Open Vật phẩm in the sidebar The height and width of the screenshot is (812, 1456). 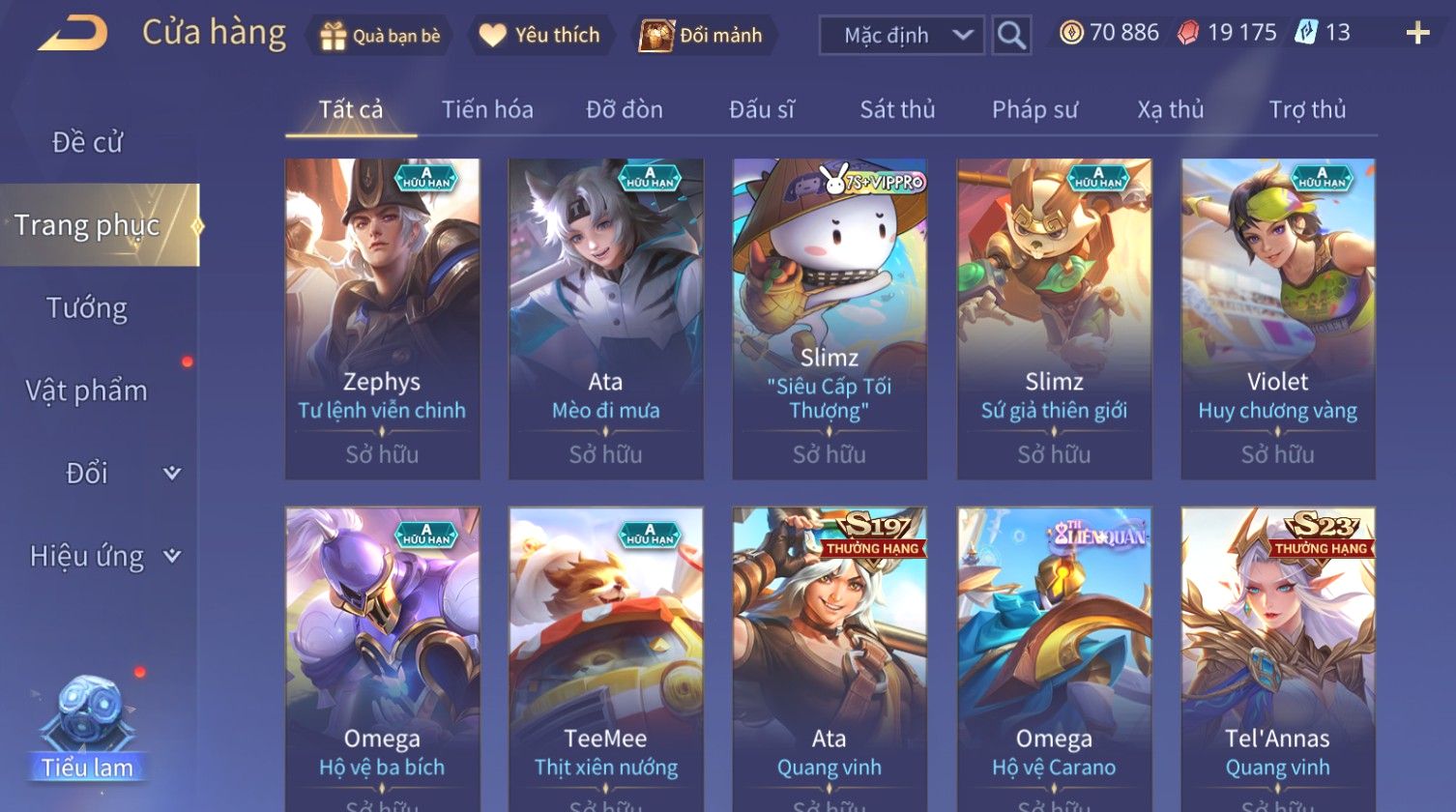tap(87, 391)
